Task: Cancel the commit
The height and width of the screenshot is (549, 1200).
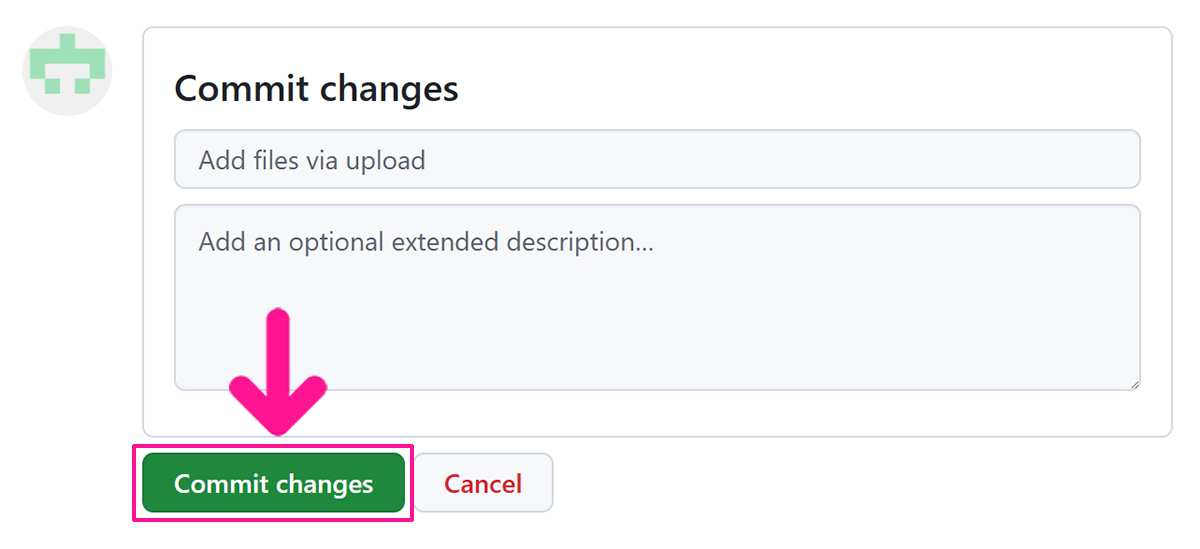Action: (483, 484)
